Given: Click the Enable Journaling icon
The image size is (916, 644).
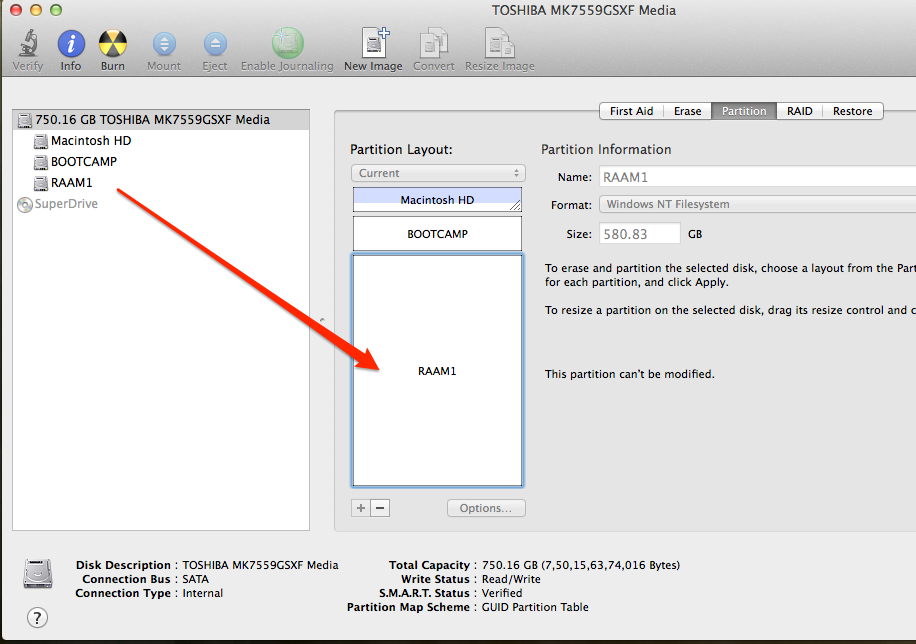Looking at the screenshot, I should coord(287,43).
